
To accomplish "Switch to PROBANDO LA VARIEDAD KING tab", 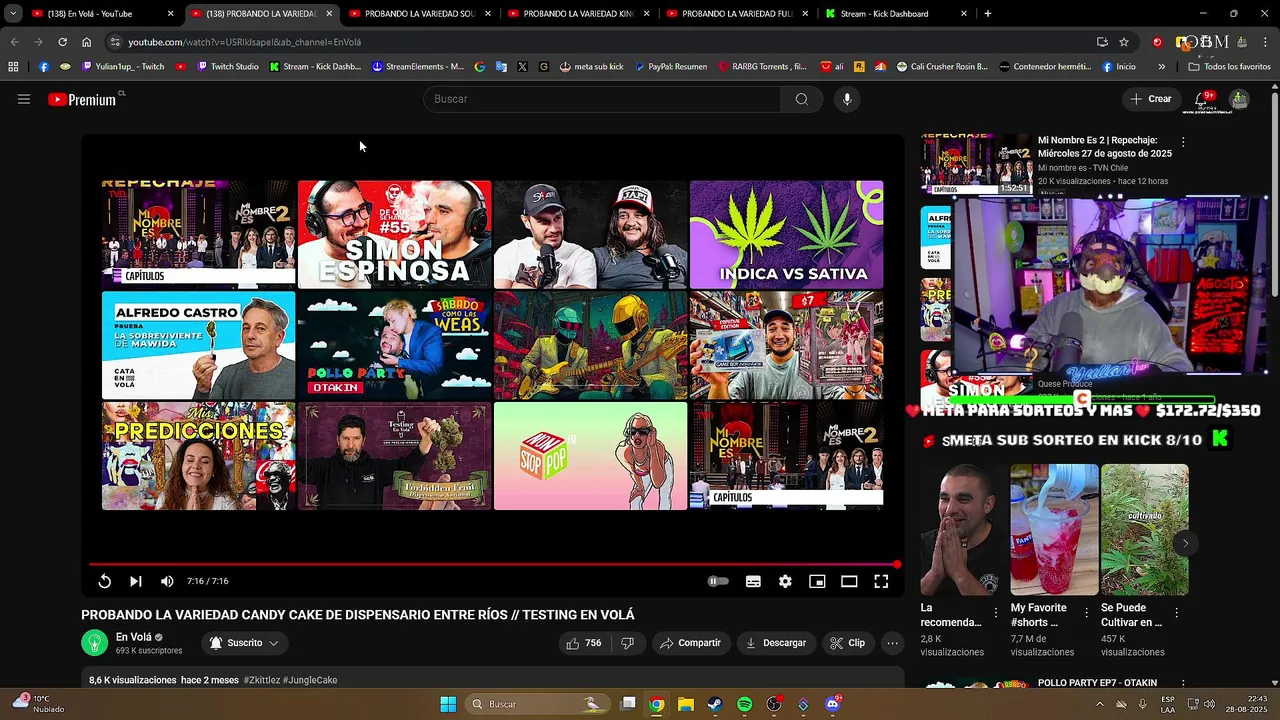I will 579,14.
